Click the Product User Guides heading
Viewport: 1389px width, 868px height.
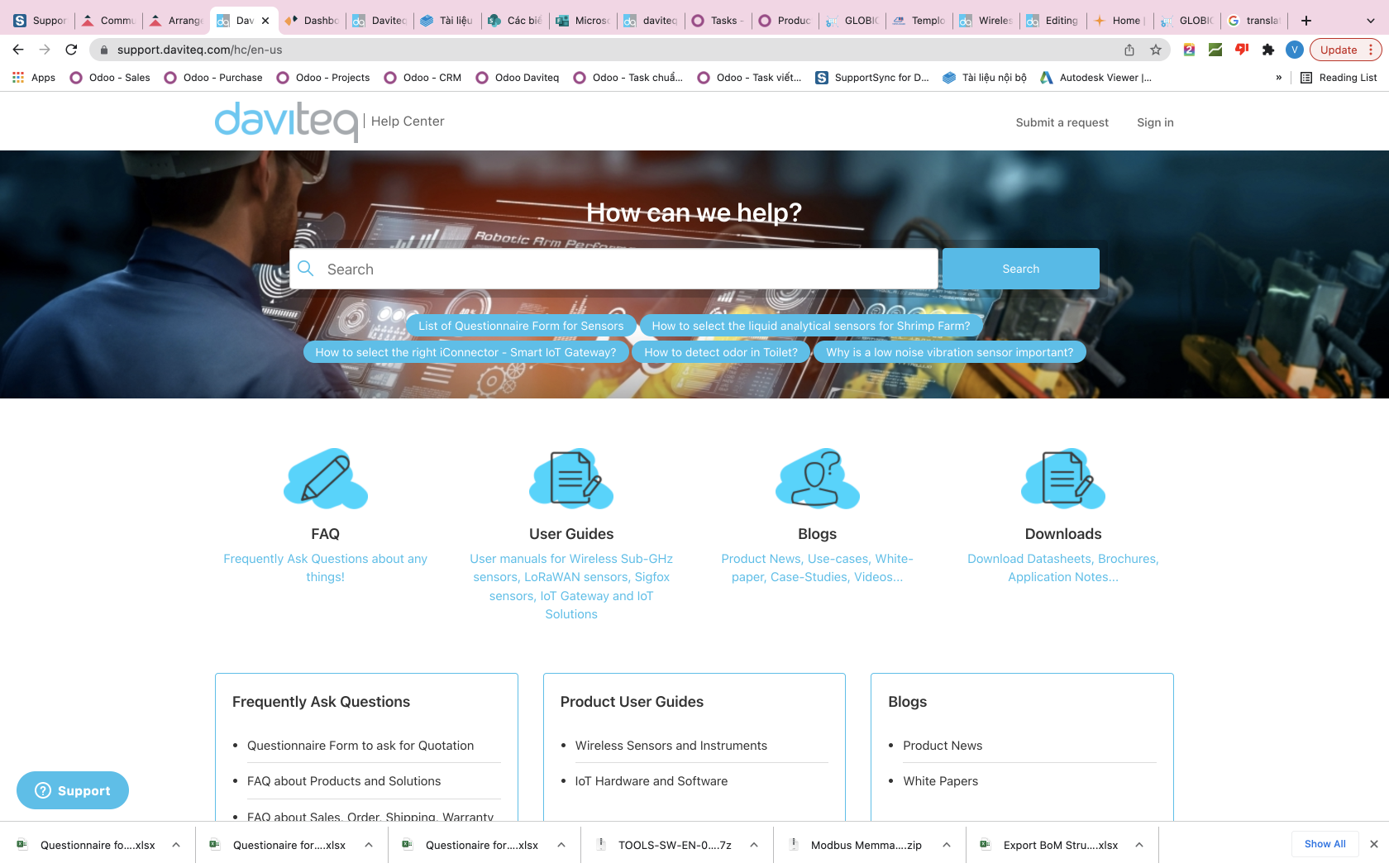(632, 702)
